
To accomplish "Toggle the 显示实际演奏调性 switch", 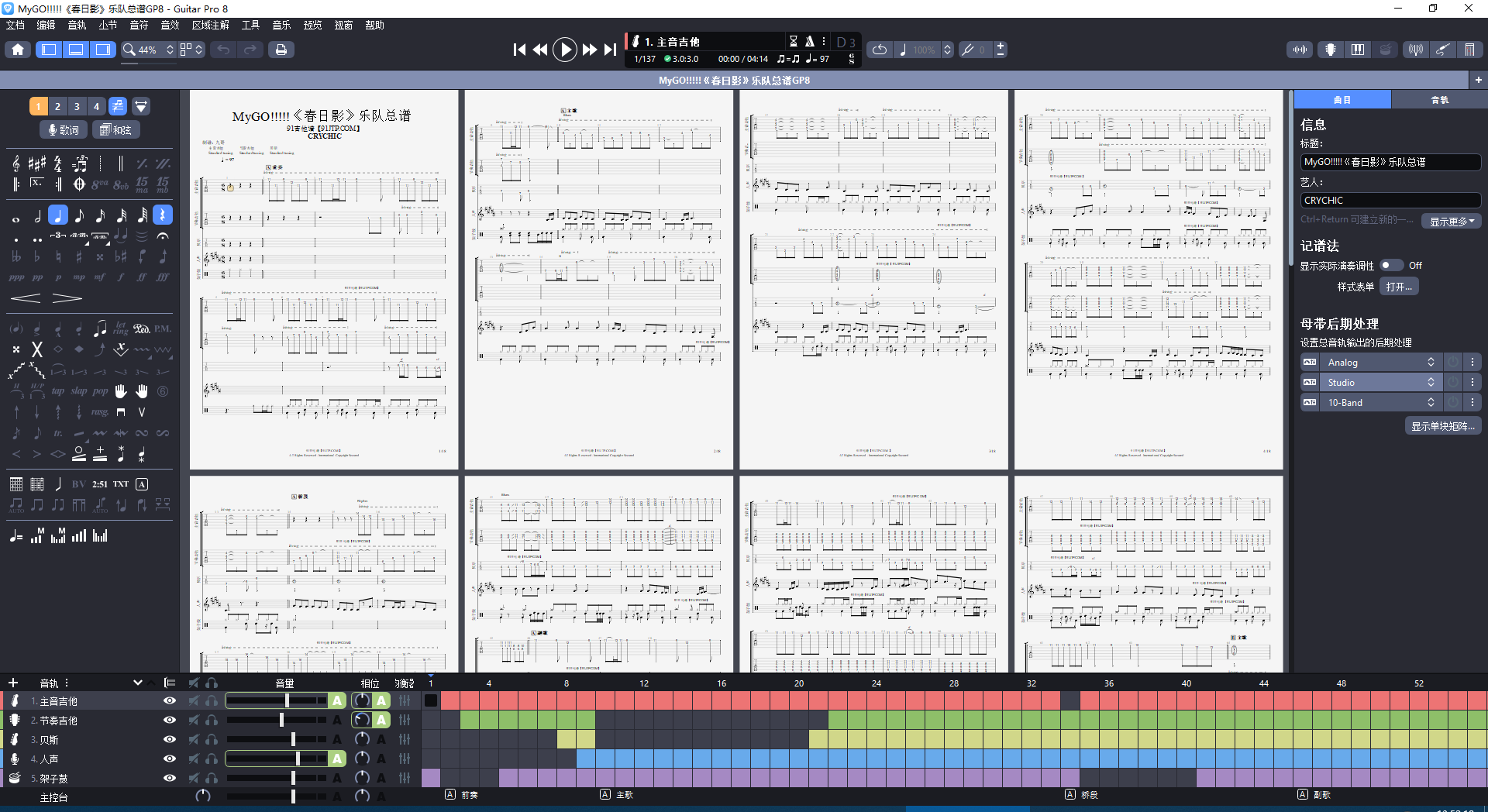I will click(1391, 266).
